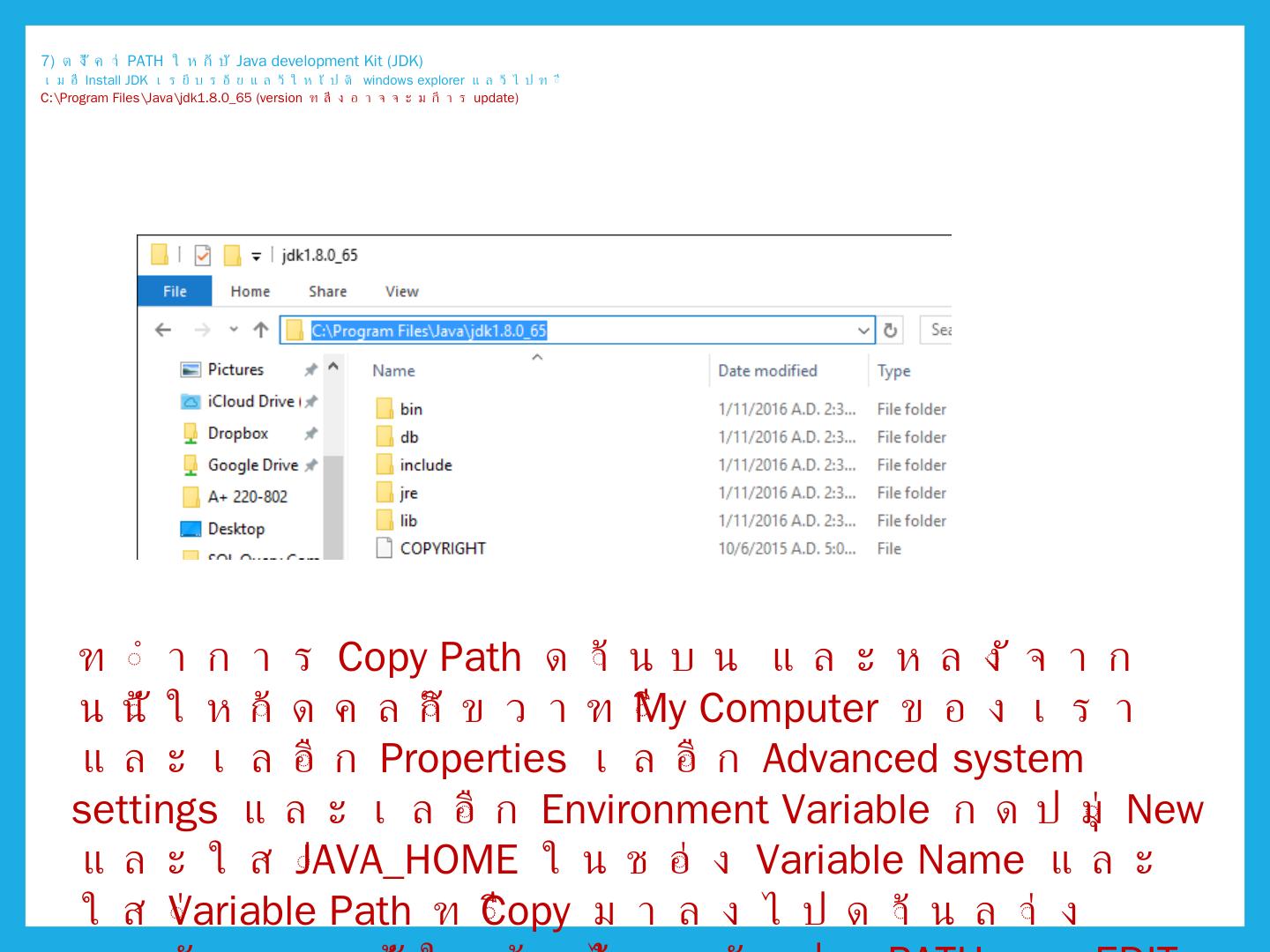Screen dimensions: 1270x952
Task: Click the red "C:\Program Files\Java\jdk1.8.0_65 (version" line
Action: [171, 98]
